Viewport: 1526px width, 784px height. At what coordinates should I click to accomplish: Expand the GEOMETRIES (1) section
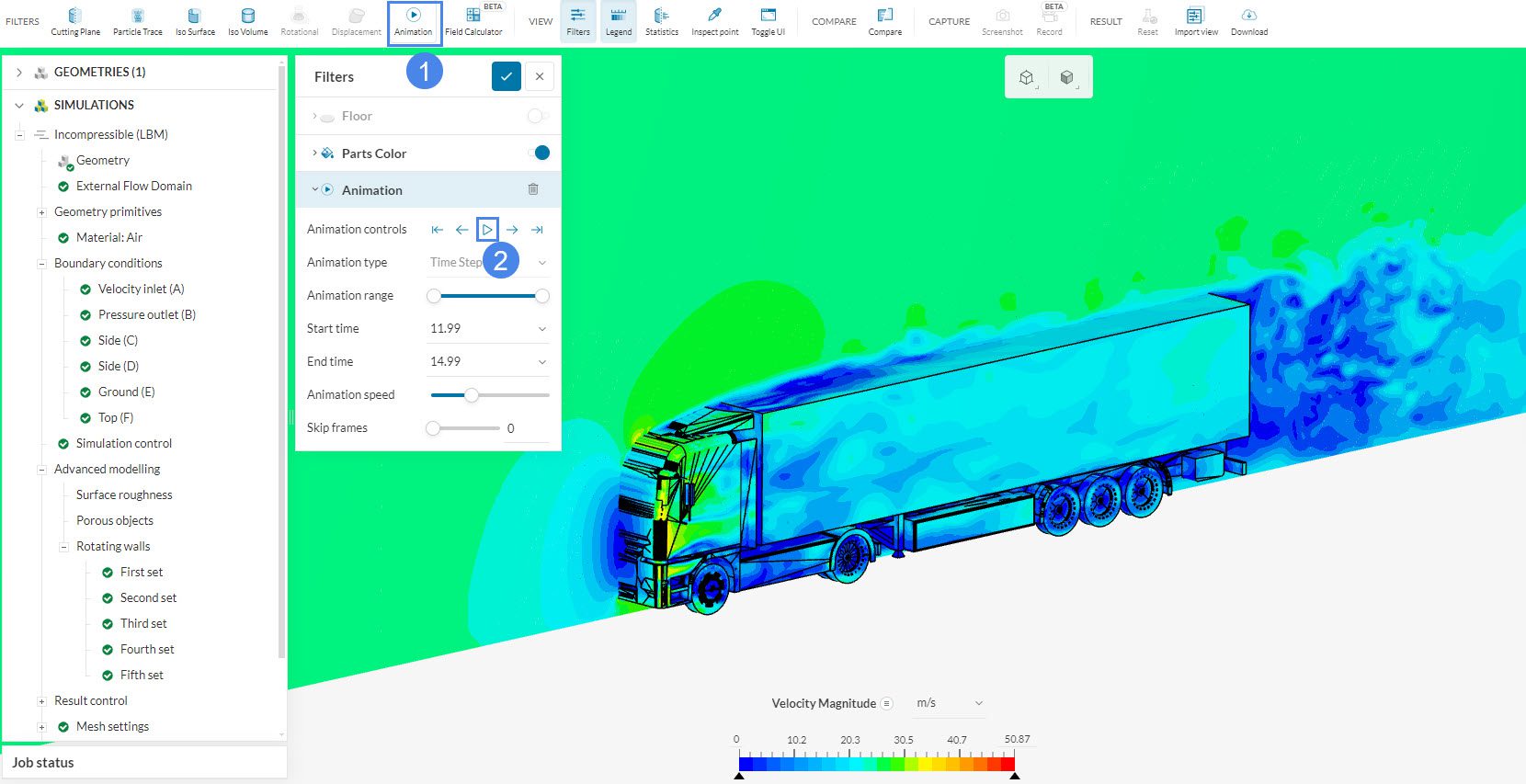[19, 72]
